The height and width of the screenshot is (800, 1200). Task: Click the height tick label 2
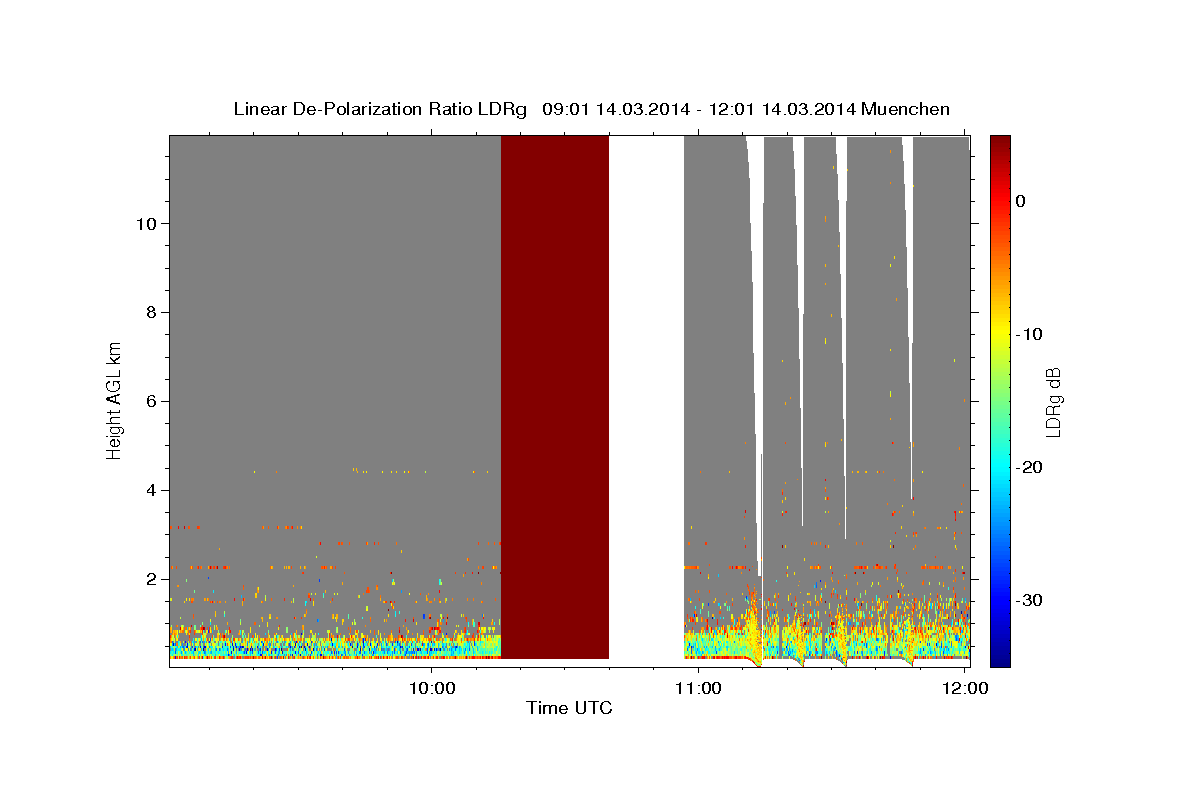[149, 579]
